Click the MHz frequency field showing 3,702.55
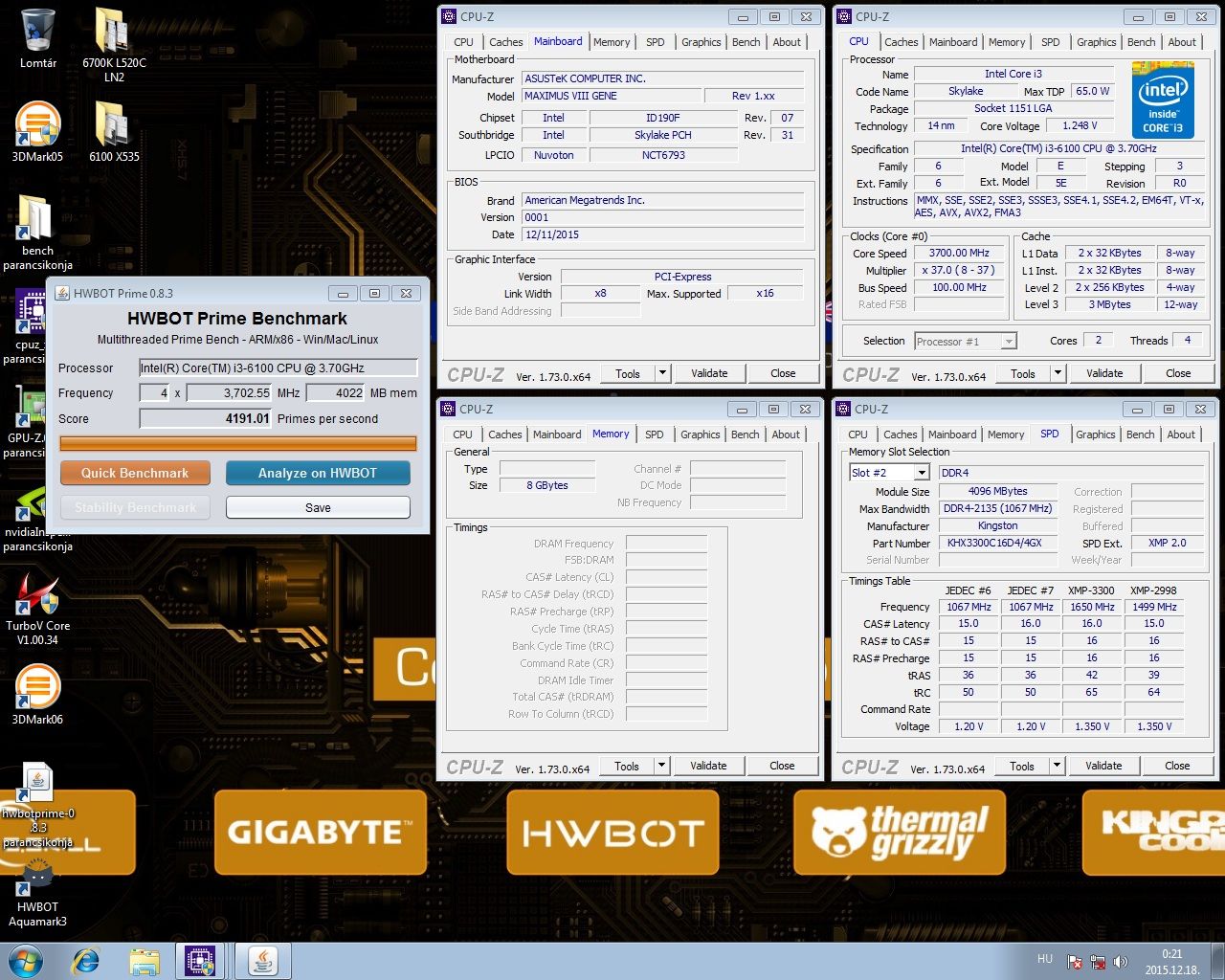Screen dimensions: 1225x980 click(x=230, y=392)
